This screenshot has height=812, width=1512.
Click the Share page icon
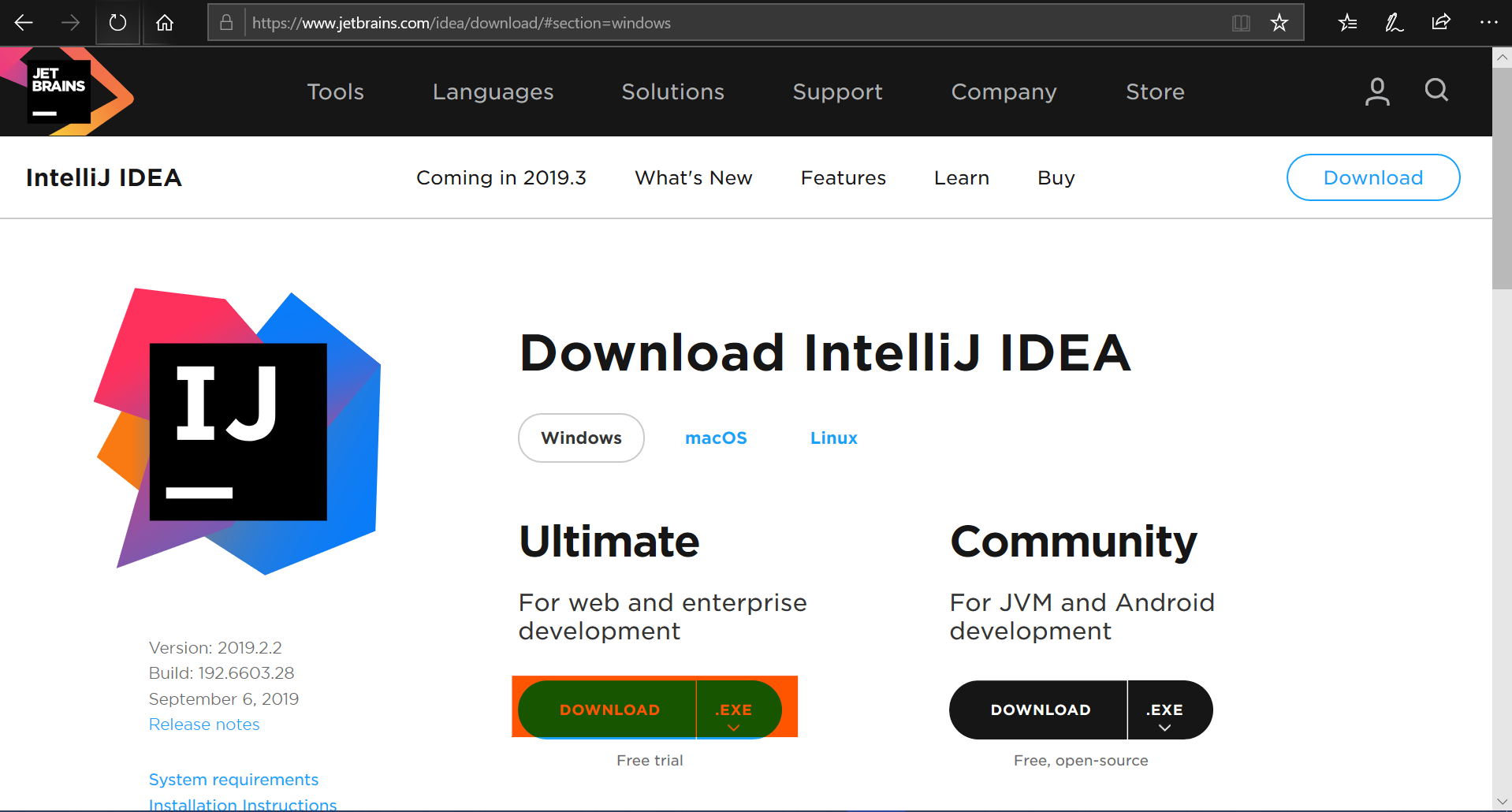(x=1441, y=23)
